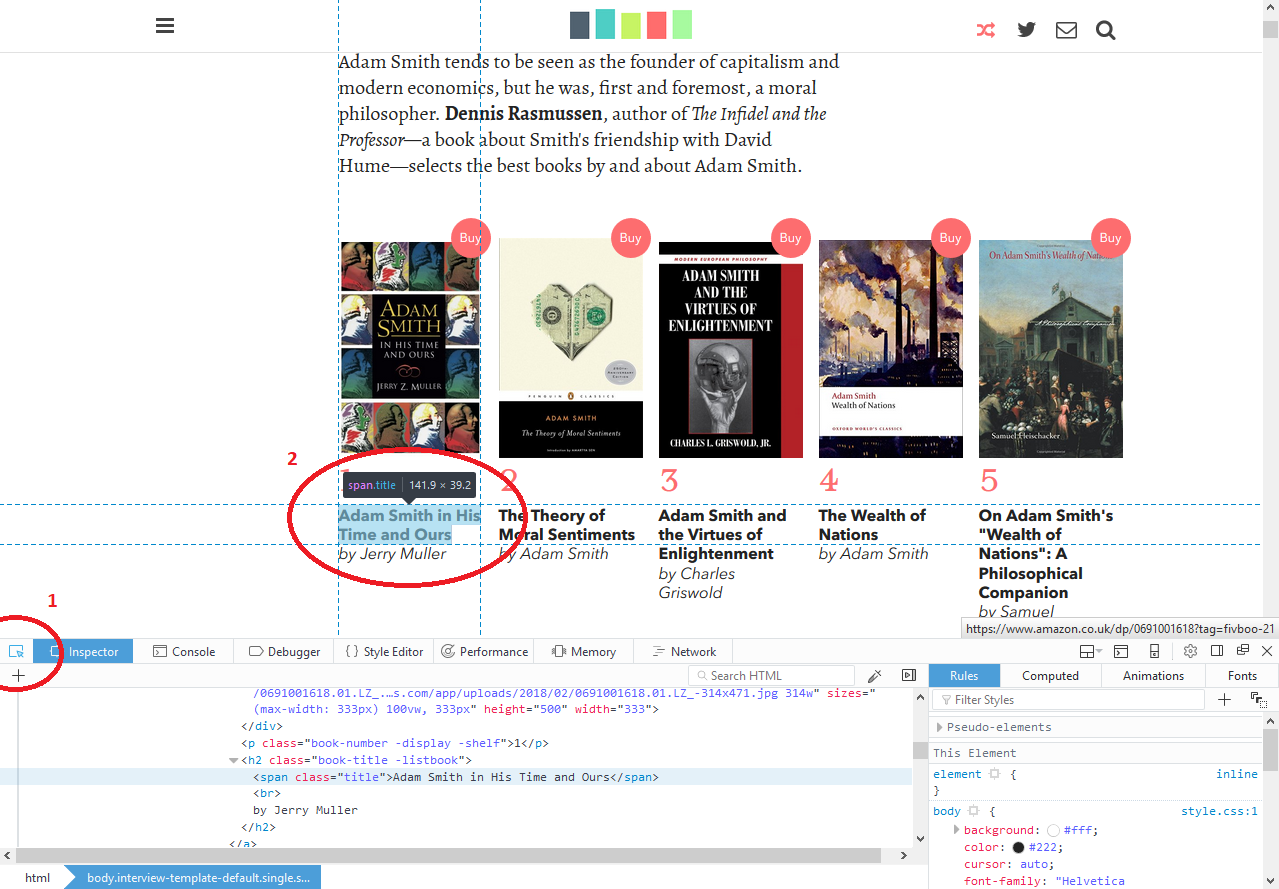
Task: Show devtools in a separate window
Action: point(1242,651)
